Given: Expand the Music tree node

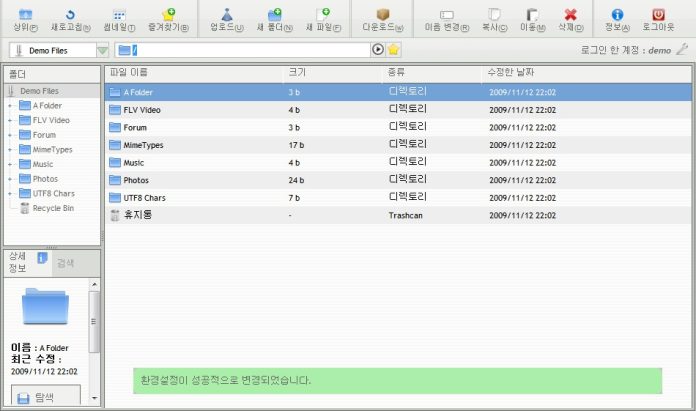Looking at the screenshot, I should pos(10,164).
